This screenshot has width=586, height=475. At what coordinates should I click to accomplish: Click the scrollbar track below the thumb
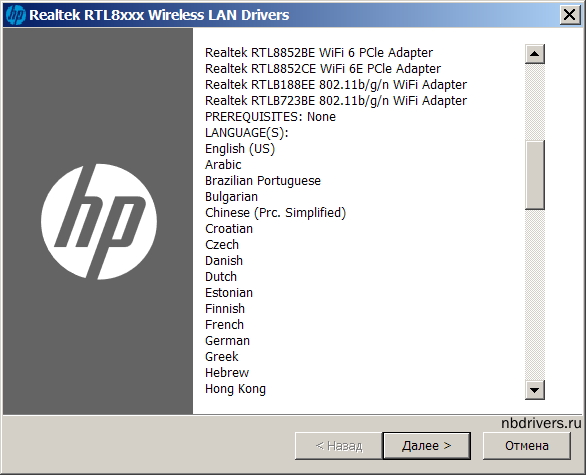click(x=535, y=295)
